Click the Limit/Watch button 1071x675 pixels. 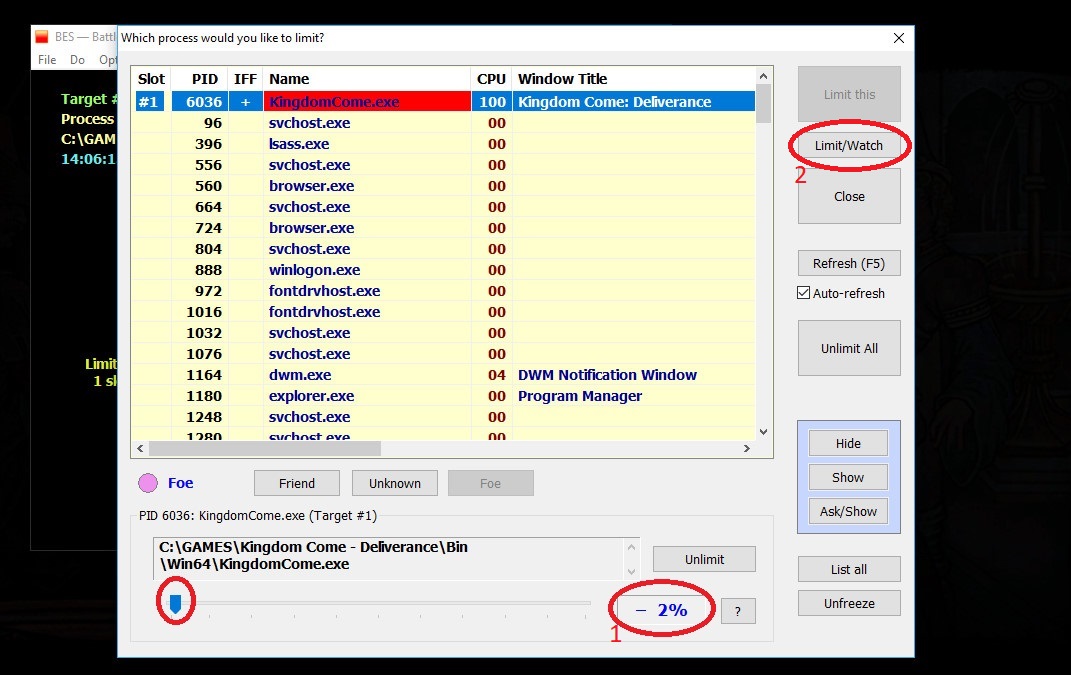848,146
